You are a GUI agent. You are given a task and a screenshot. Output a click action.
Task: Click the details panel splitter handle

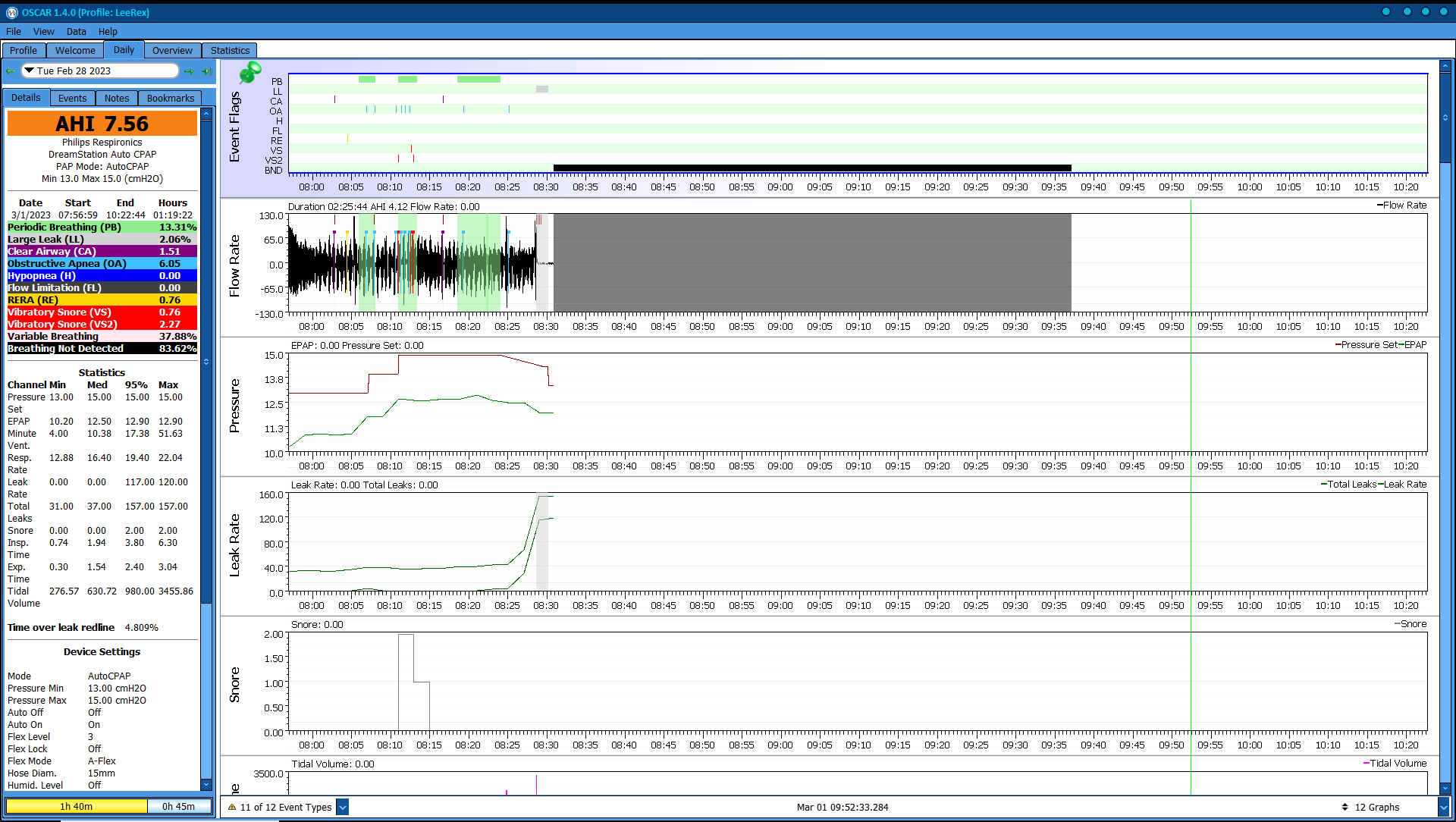click(x=206, y=362)
